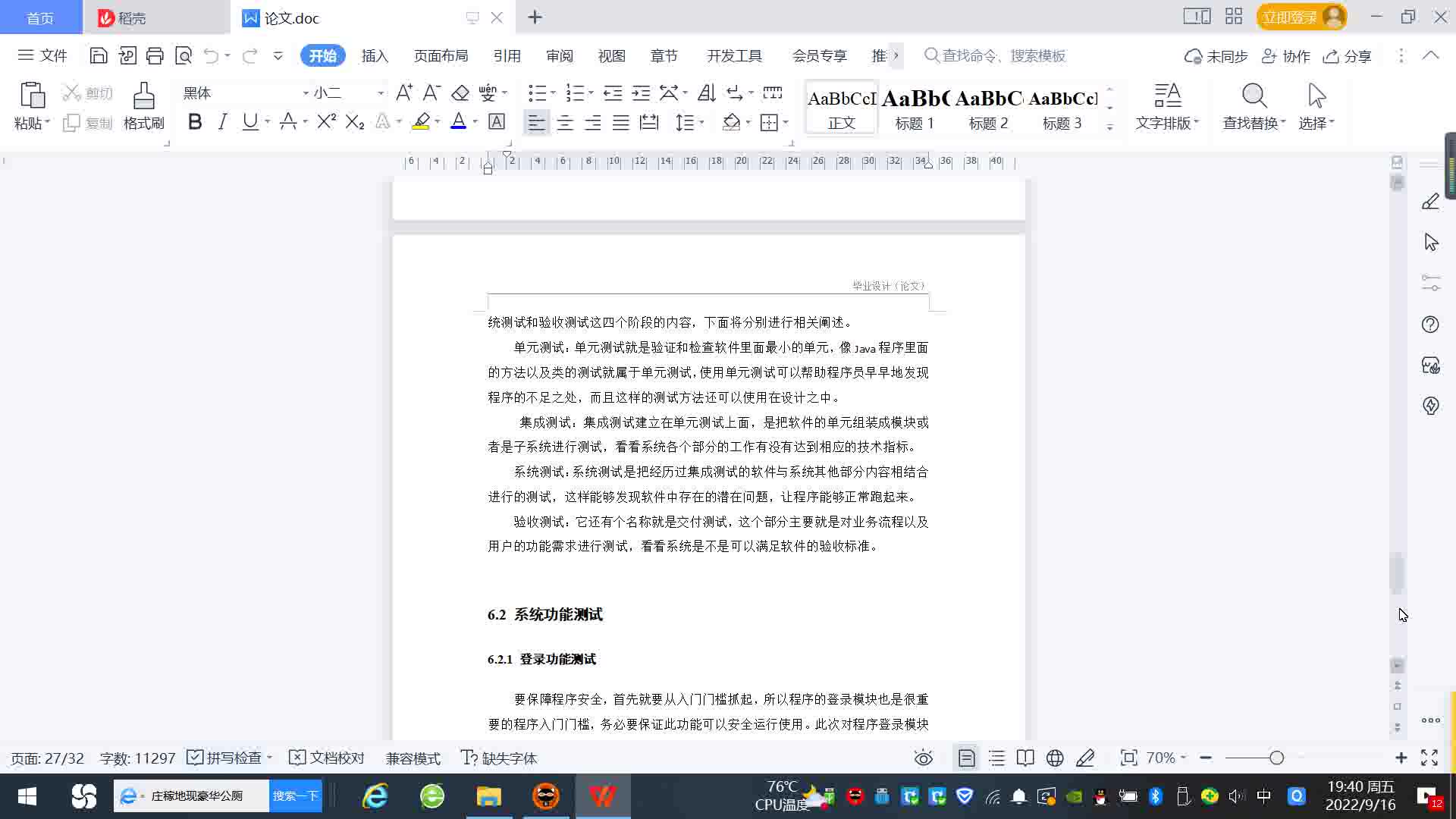Open Windows Start menu
The width and height of the screenshot is (1456, 819).
coord(27,796)
